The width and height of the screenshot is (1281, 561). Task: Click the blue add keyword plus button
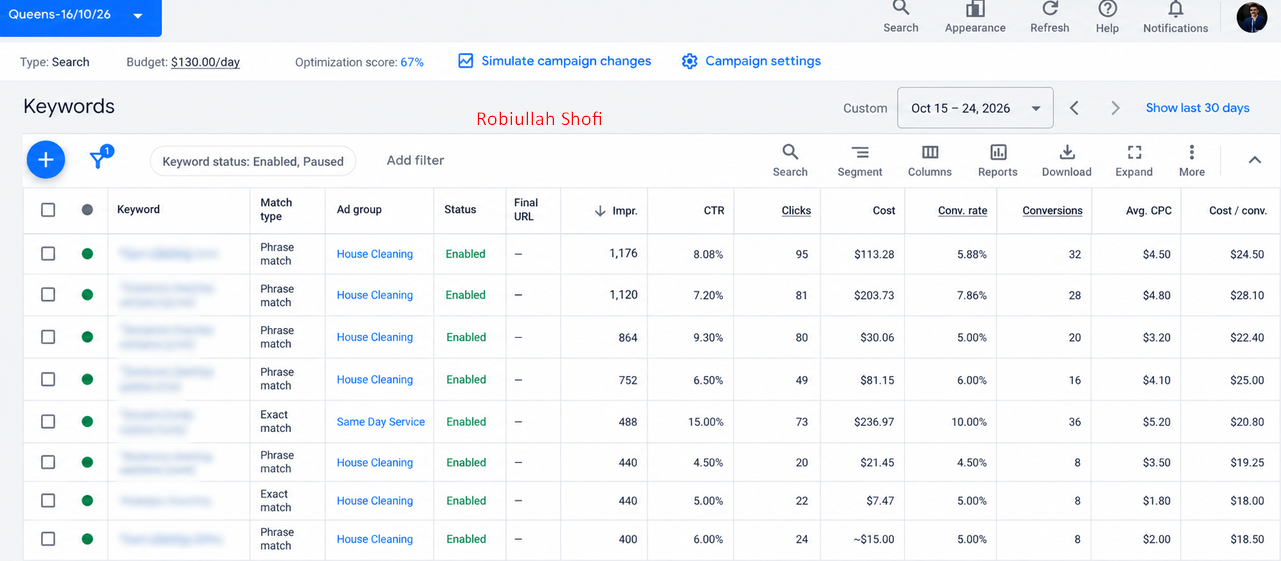(46, 160)
